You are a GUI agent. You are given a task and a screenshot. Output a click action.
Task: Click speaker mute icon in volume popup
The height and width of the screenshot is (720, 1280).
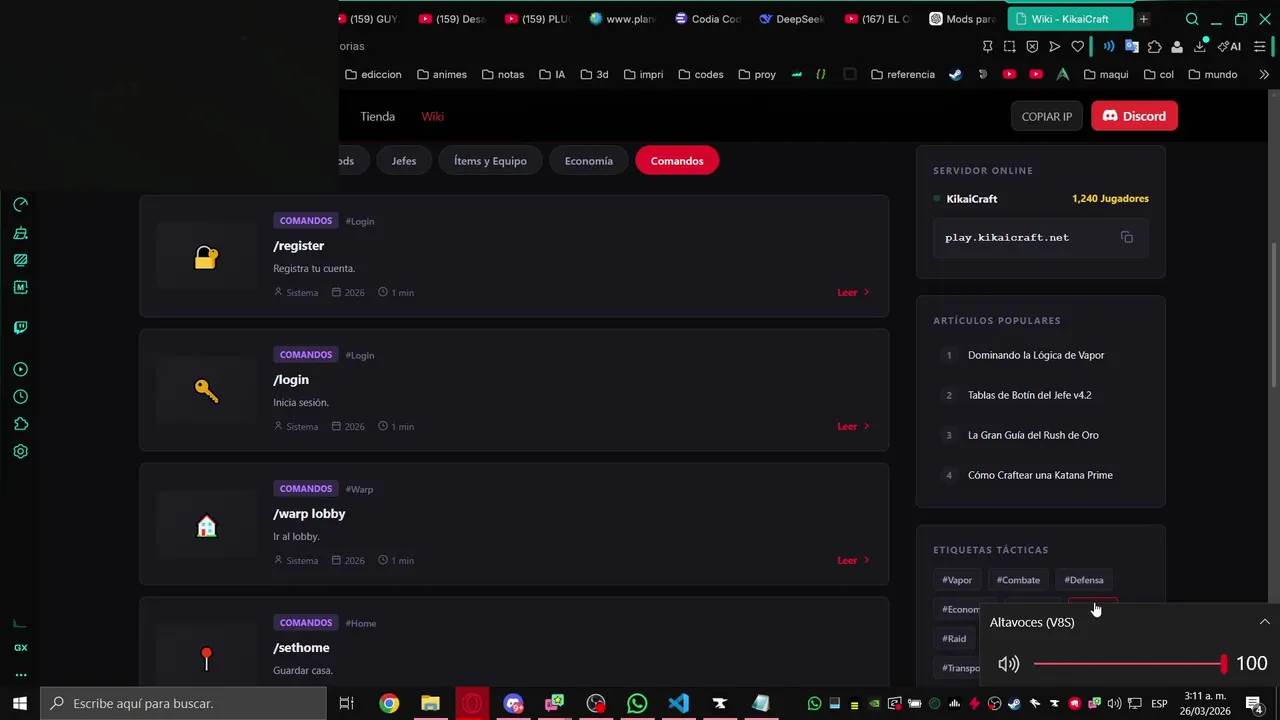click(x=1008, y=664)
